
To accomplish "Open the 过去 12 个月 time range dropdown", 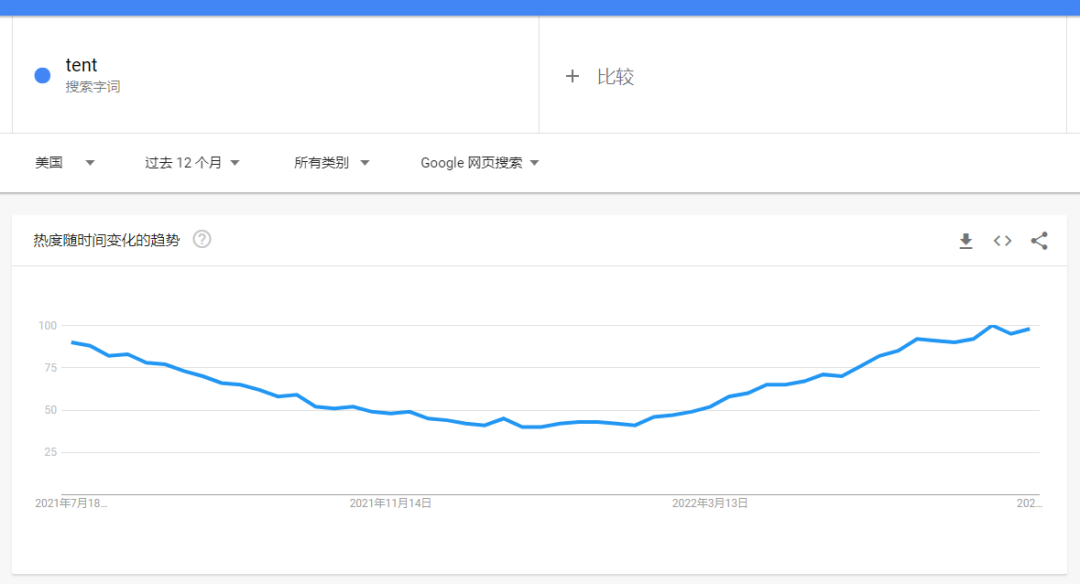I will click(190, 162).
